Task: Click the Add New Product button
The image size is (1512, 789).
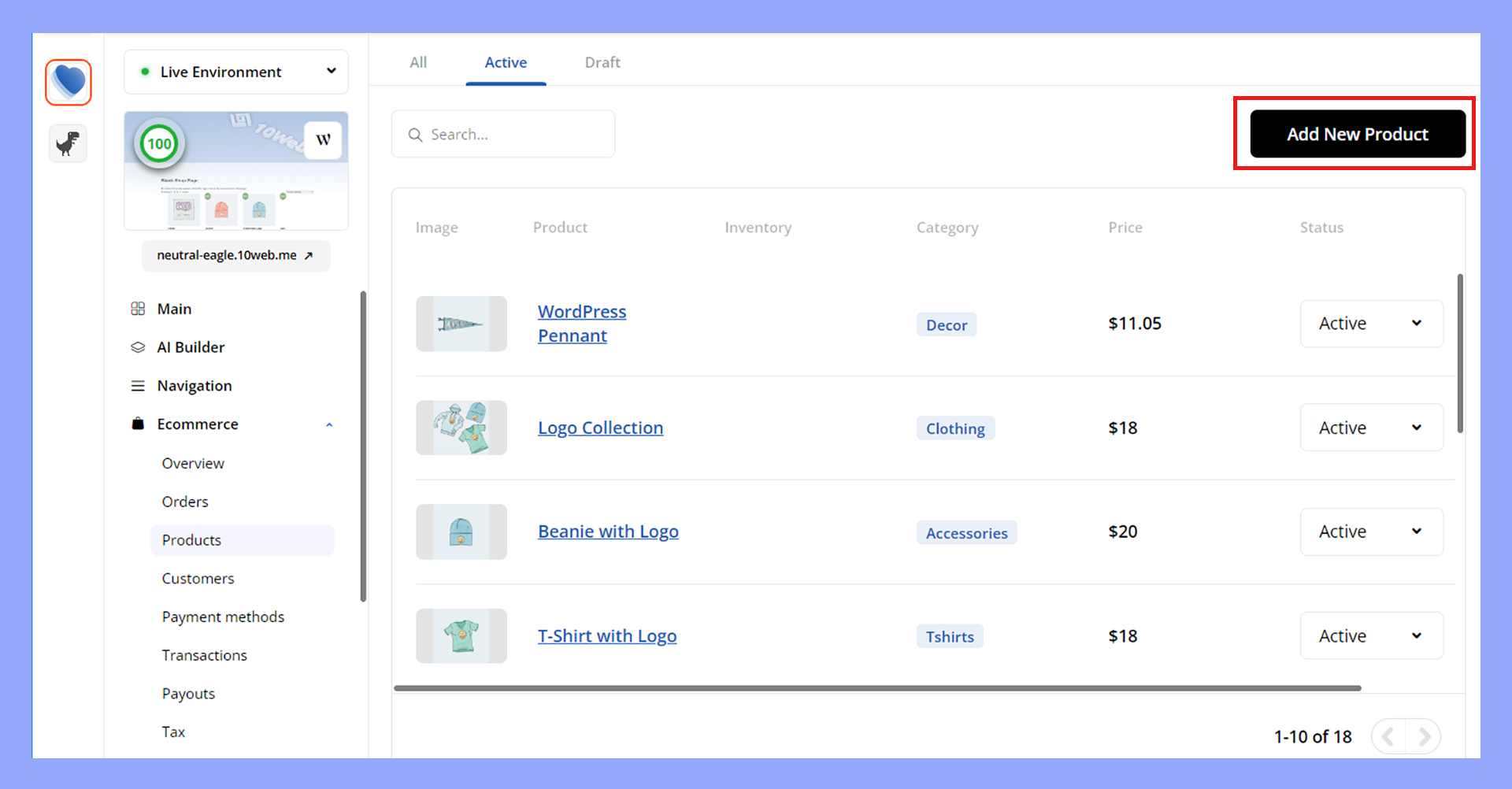Action: (1356, 134)
